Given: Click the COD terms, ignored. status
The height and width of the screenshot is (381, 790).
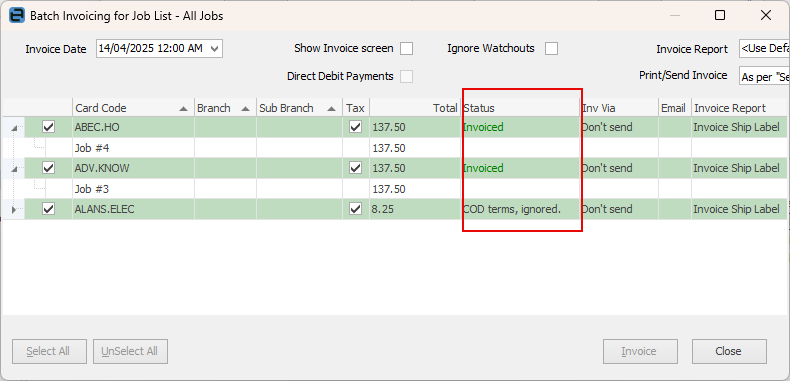Looking at the screenshot, I should click(x=512, y=209).
